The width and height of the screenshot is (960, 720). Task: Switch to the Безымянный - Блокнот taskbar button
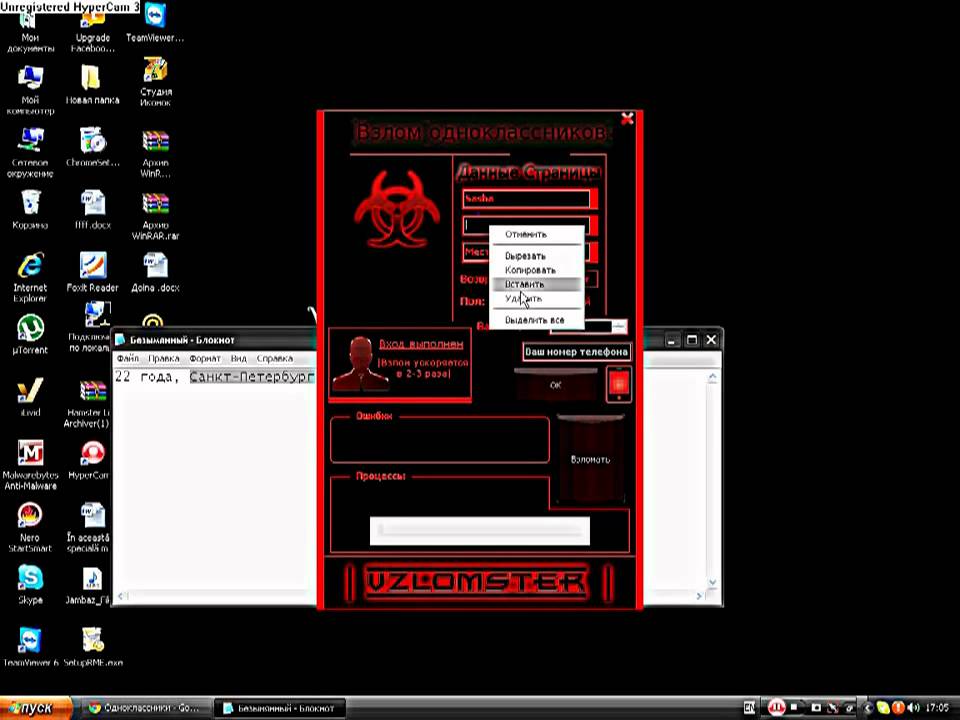click(x=280, y=708)
